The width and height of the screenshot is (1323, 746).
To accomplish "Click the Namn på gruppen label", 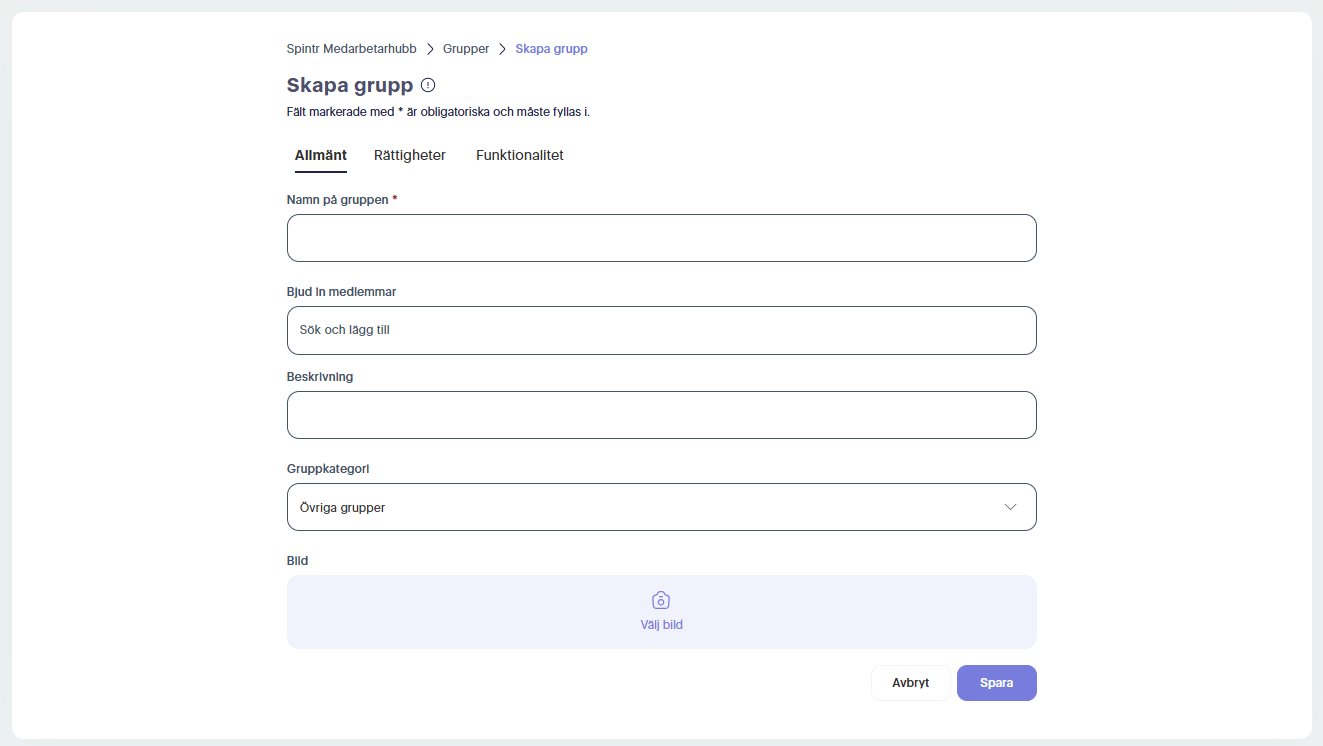I will [338, 200].
